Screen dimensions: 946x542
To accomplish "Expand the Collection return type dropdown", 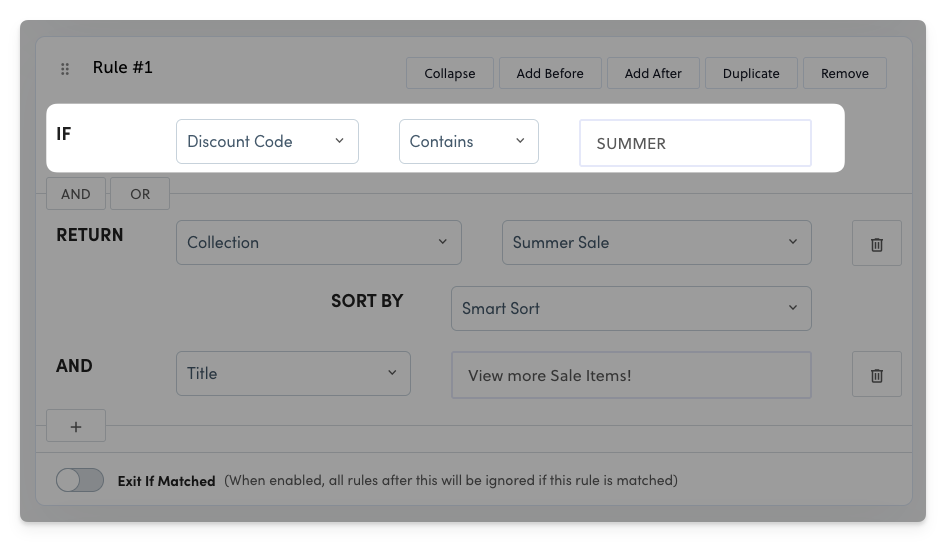I will point(319,243).
